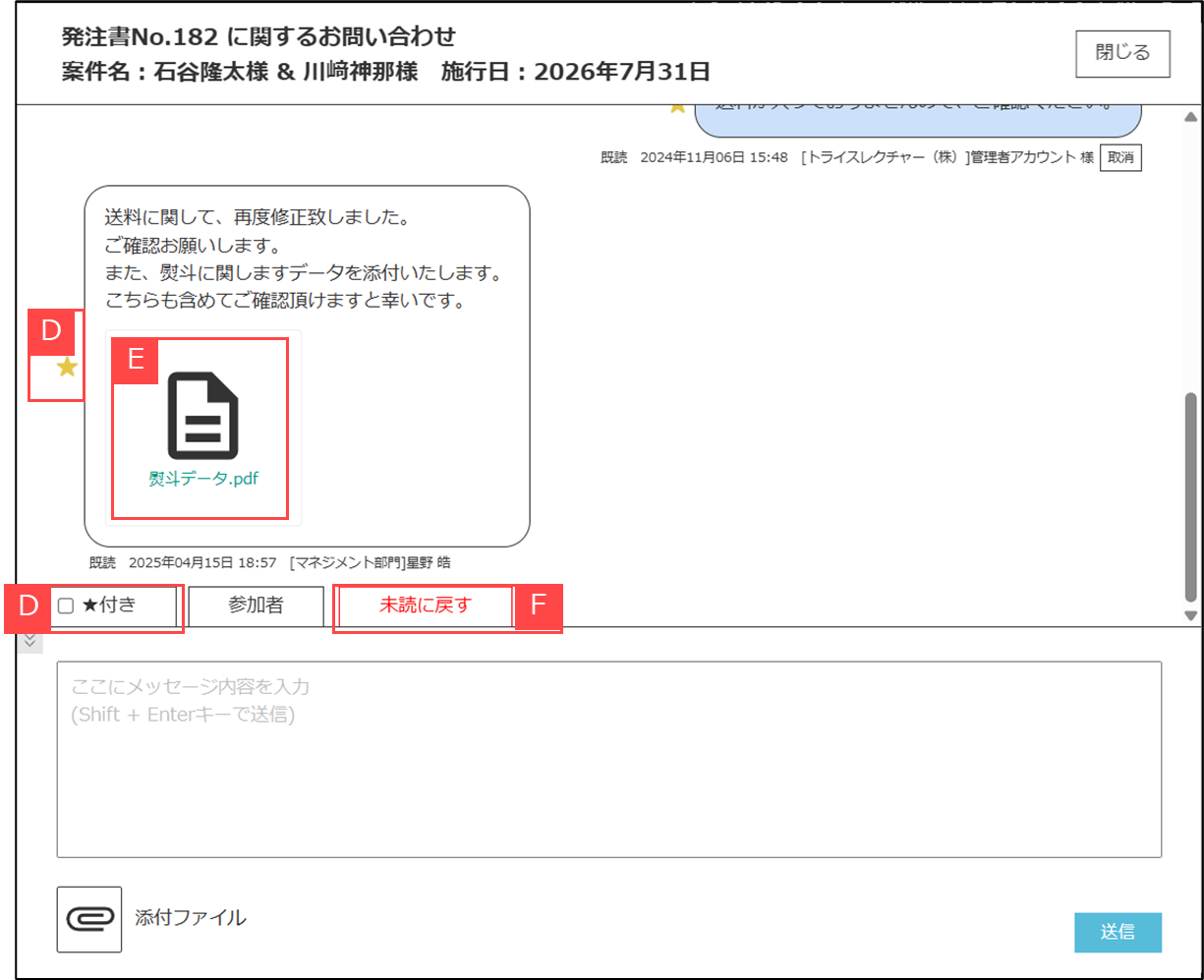Click the blue message bubble at the top

pos(917,118)
